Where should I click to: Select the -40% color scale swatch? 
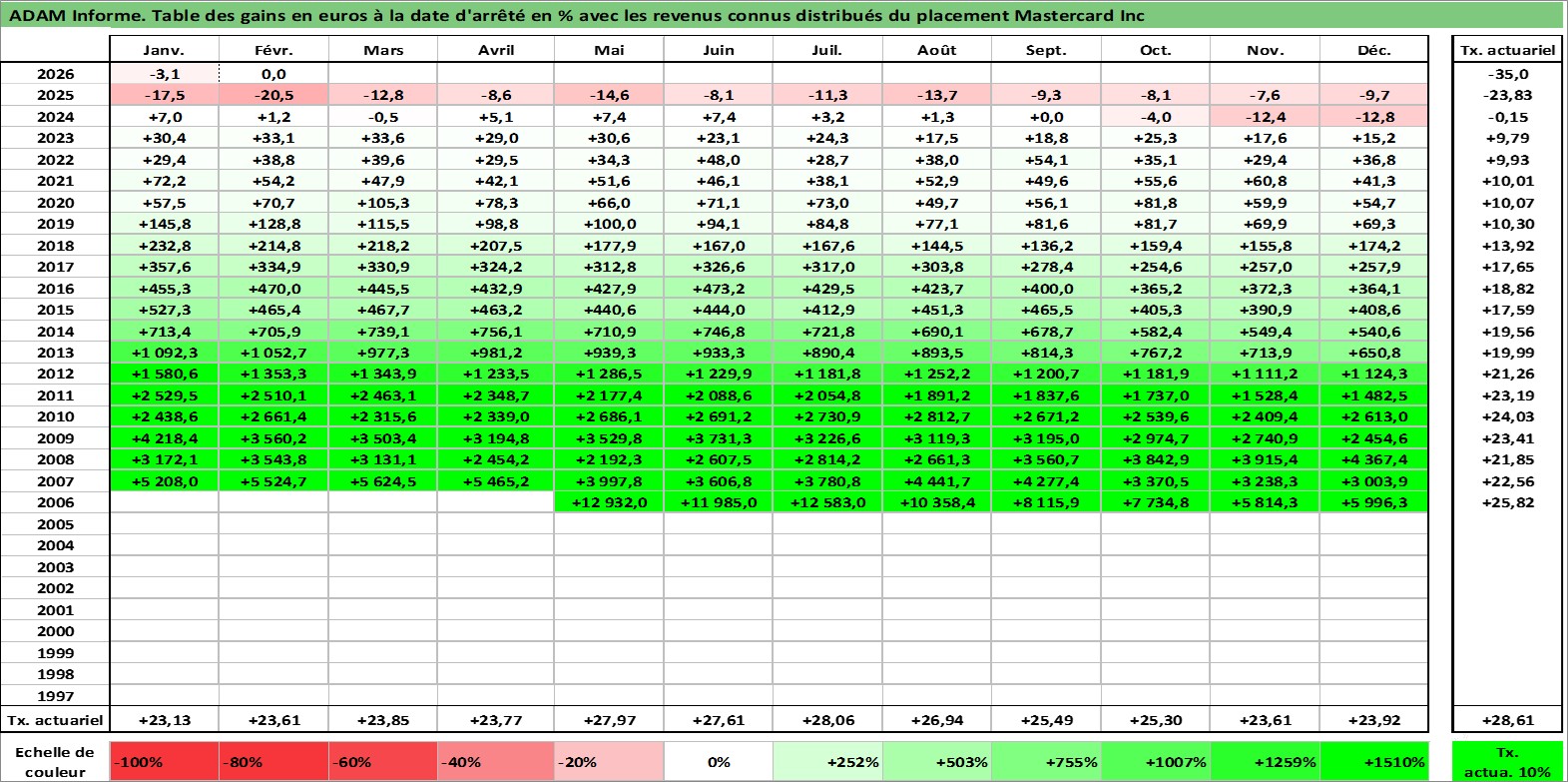[x=496, y=762]
